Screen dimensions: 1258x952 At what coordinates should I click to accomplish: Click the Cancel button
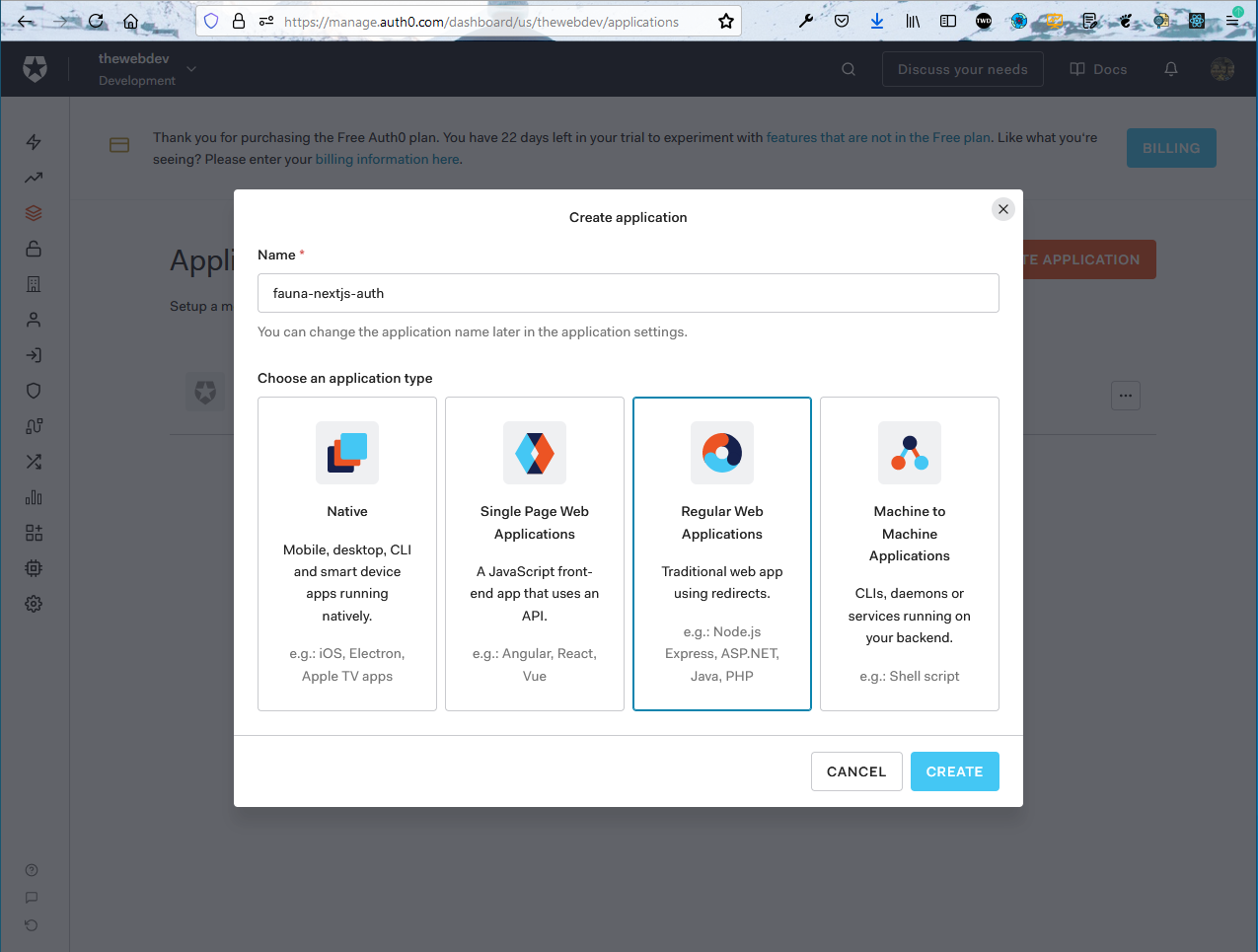pyautogui.click(x=856, y=771)
